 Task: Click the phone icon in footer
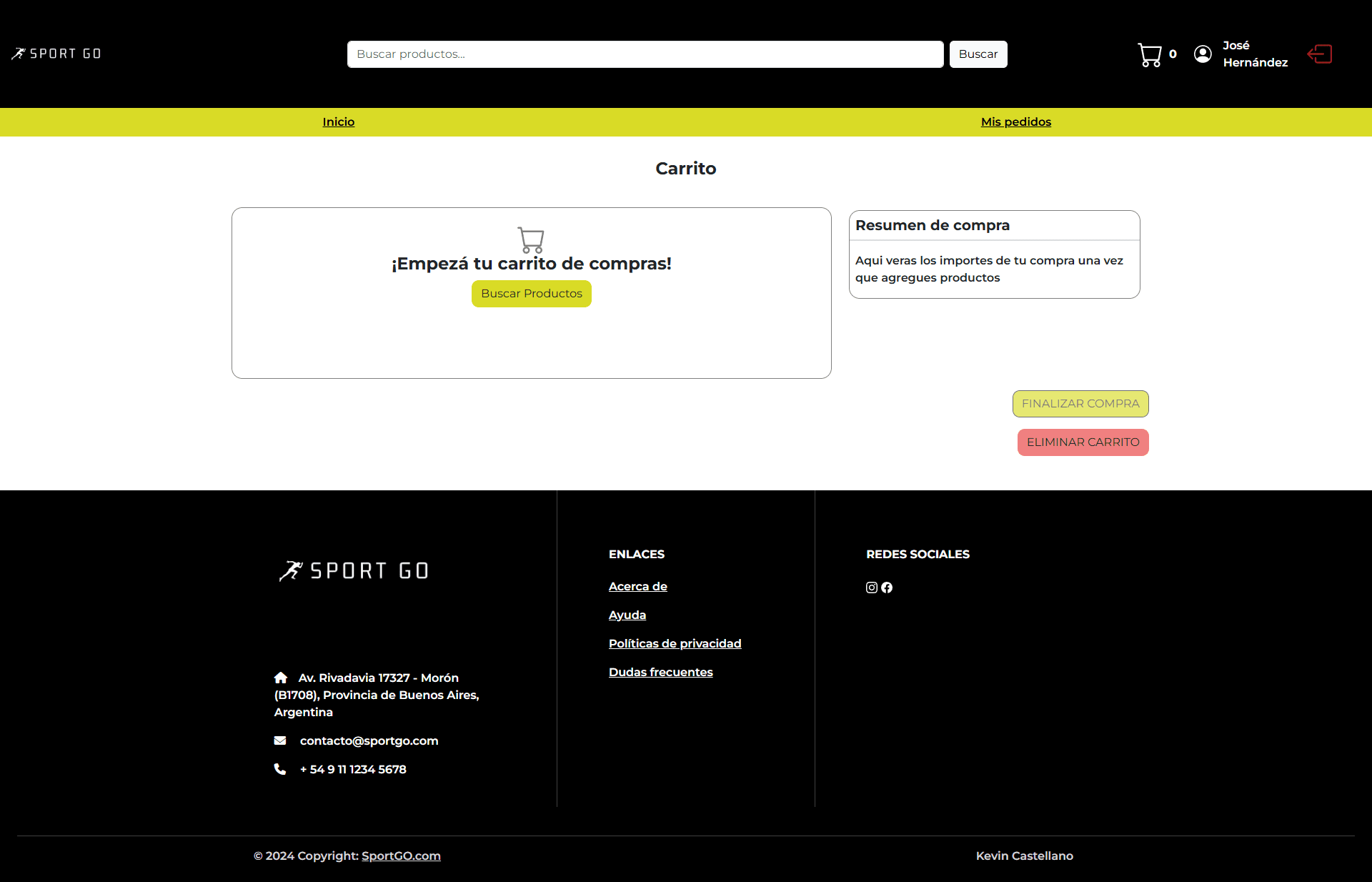pos(280,769)
